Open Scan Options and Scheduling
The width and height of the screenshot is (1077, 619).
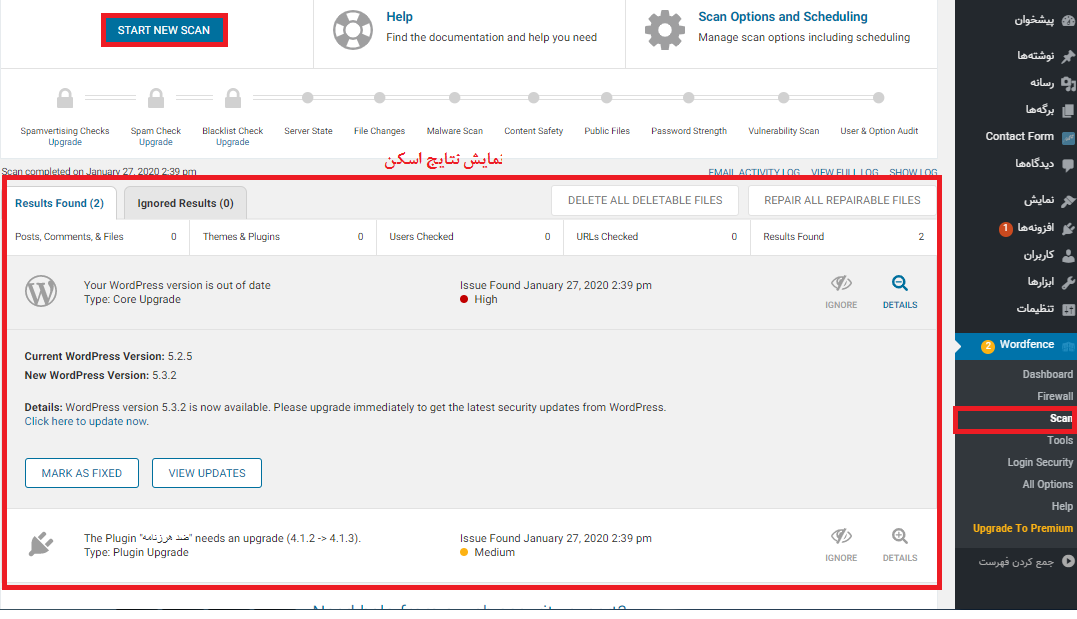(x=783, y=16)
